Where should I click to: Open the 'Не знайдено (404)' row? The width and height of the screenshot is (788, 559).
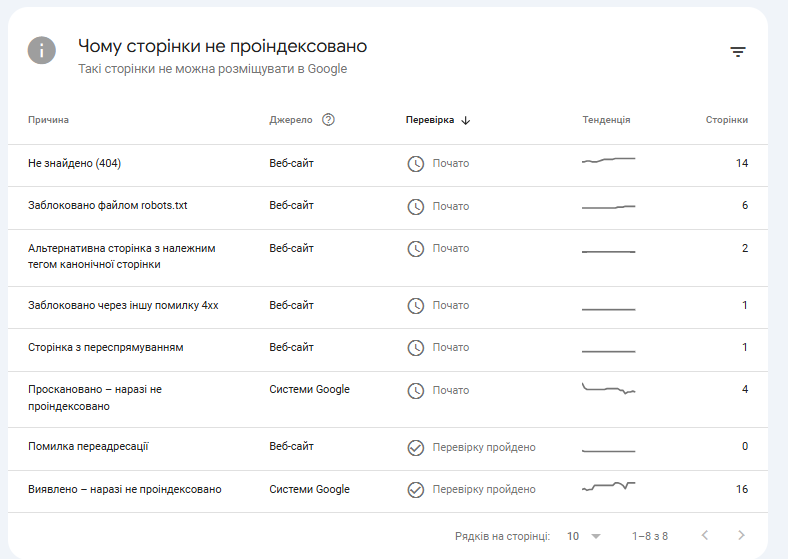point(75,163)
